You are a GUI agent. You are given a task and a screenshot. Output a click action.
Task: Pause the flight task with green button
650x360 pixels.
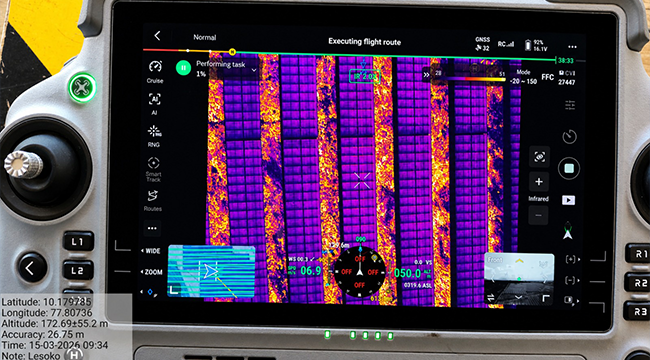[183, 68]
